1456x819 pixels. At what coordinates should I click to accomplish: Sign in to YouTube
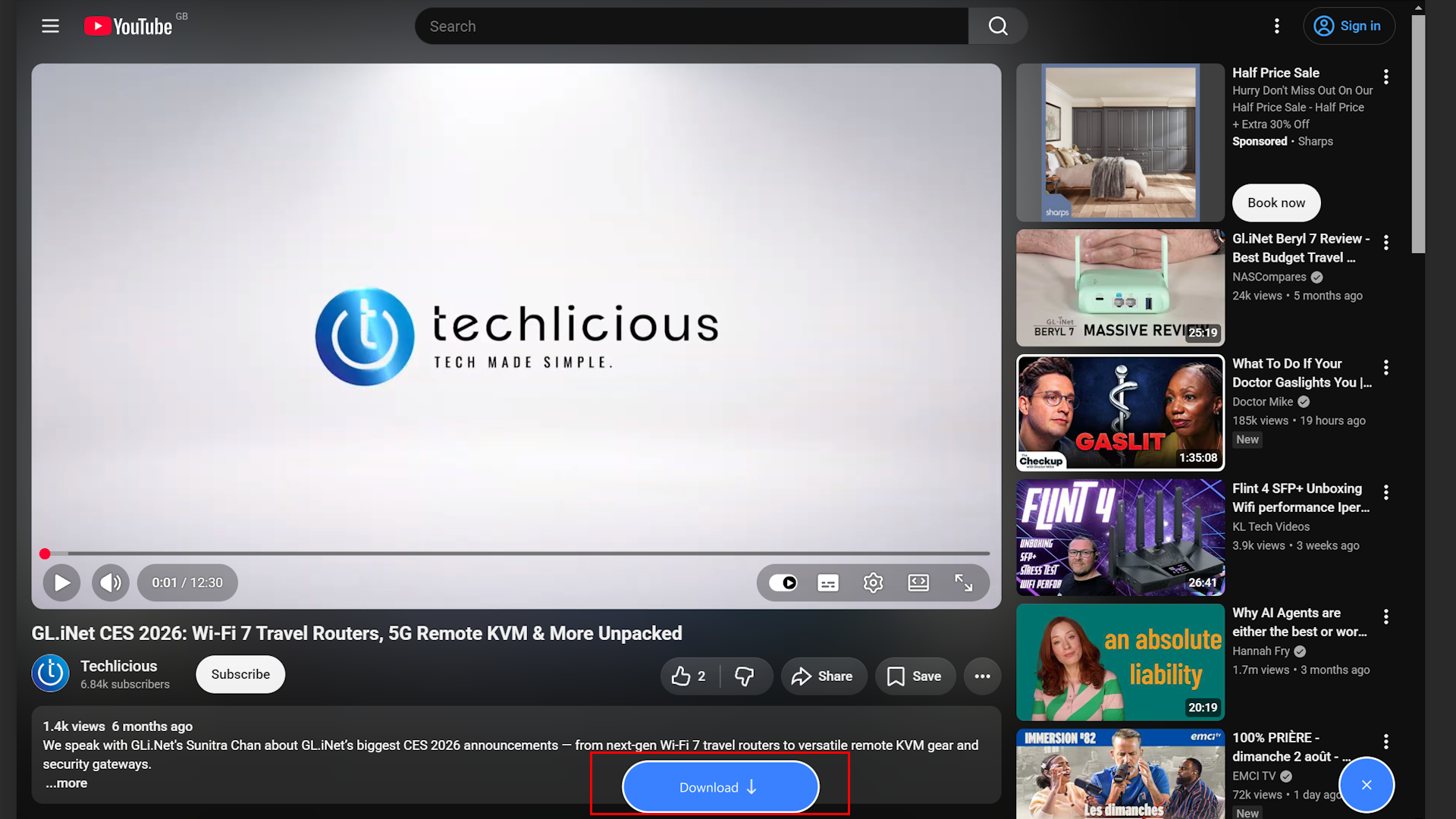1349,26
